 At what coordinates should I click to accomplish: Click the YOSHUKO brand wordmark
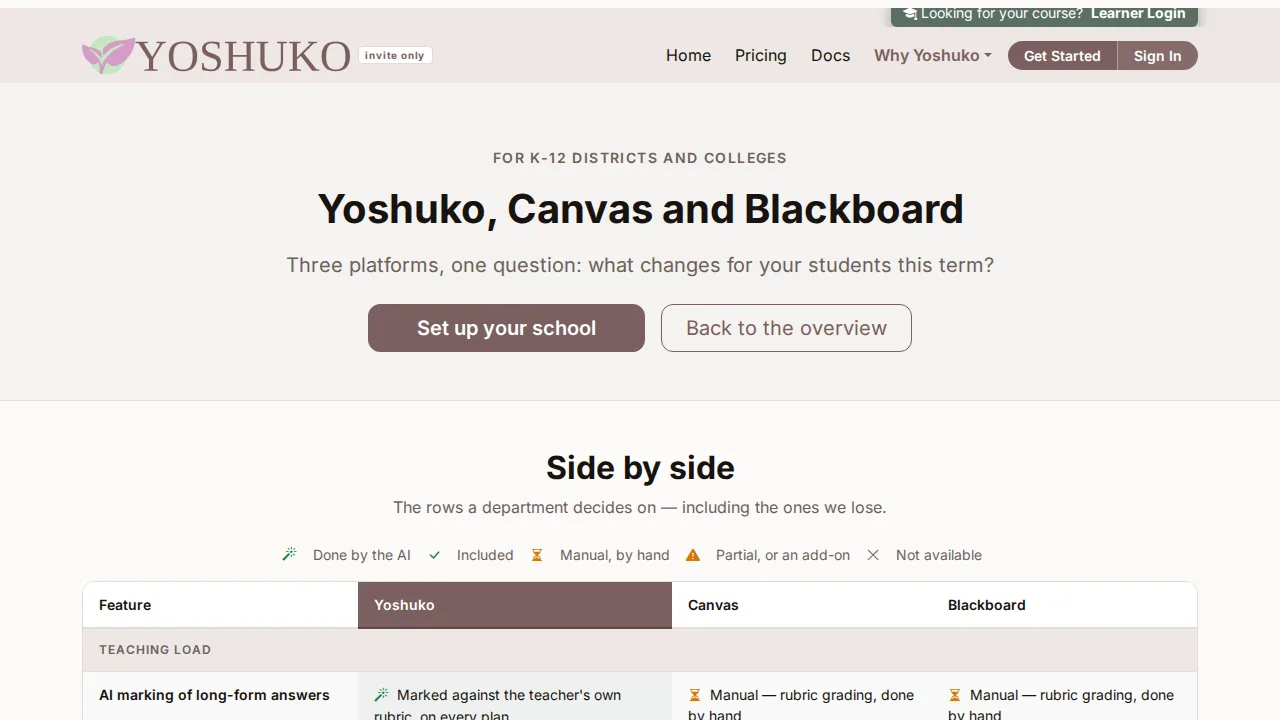244,57
